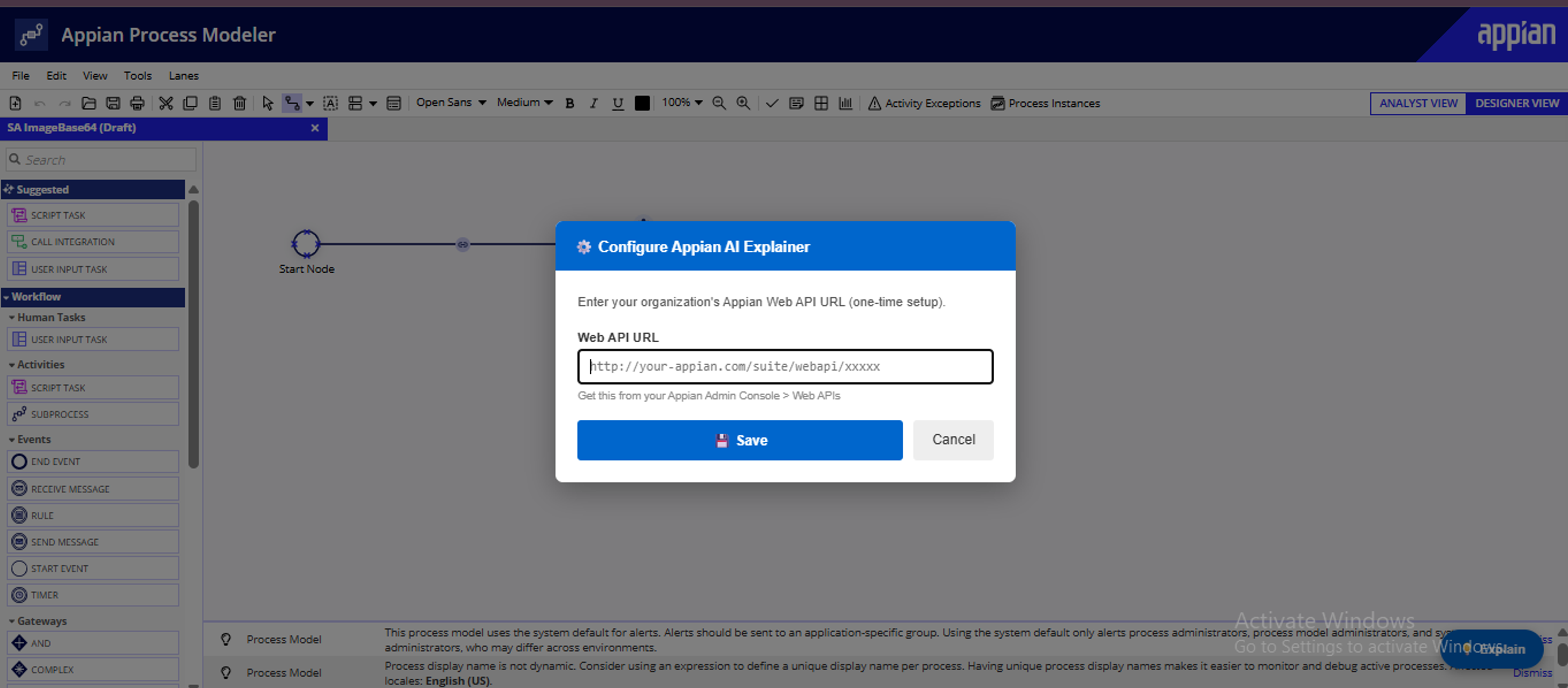Click the palette vertical scrollbar

coord(194,334)
